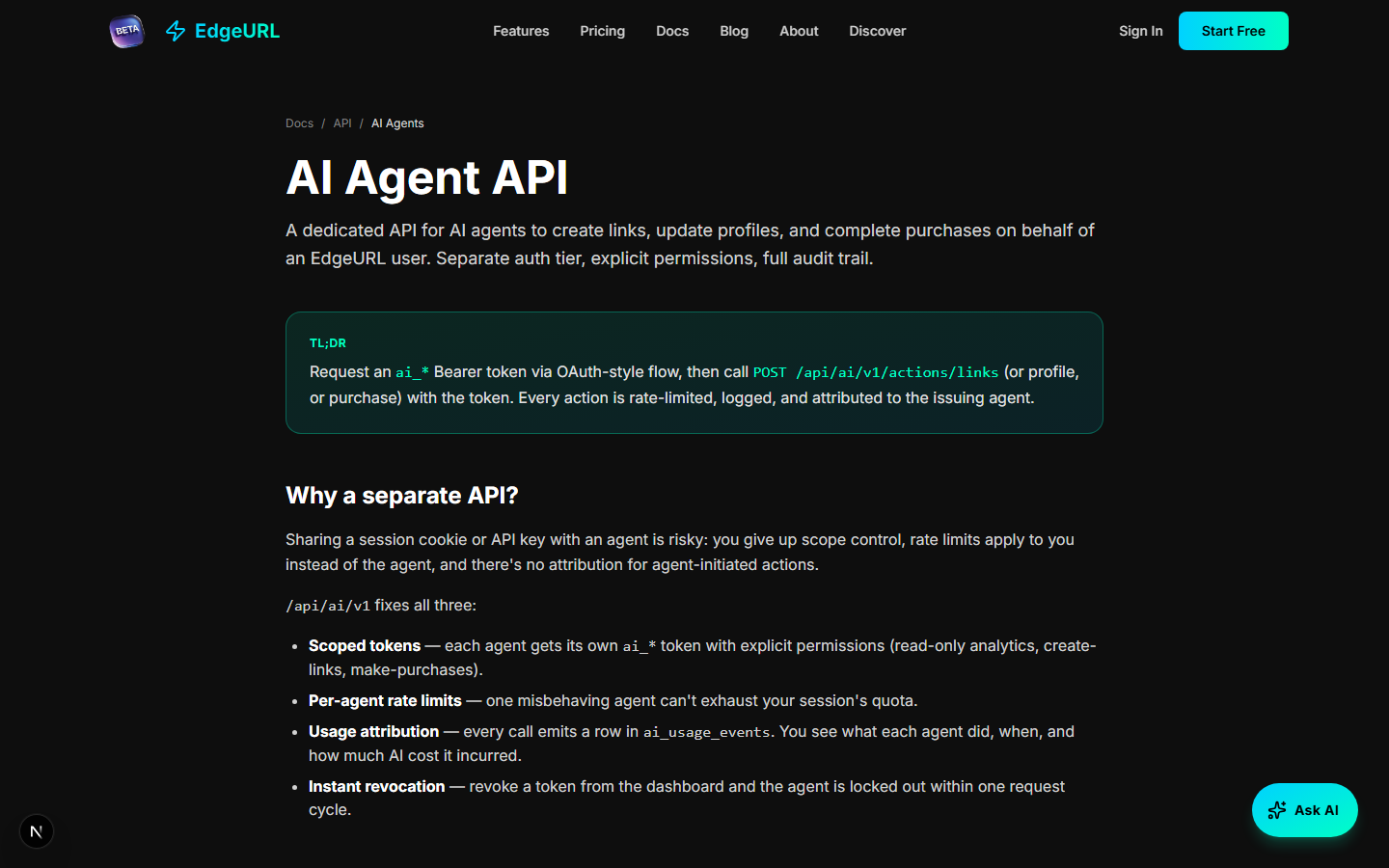This screenshot has height=868, width=1389.
Task: Navigate to the API breadcrumb
Action: pos(342,123)
